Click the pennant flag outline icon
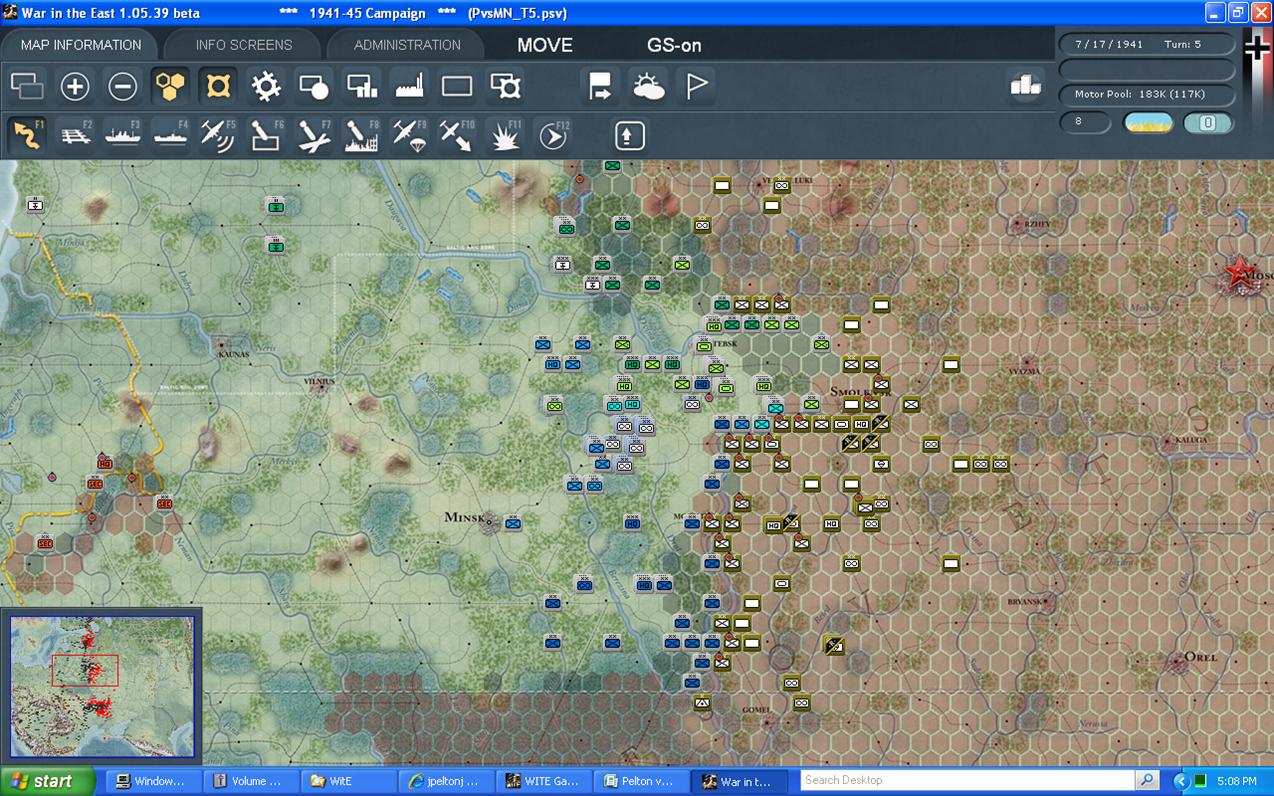The image size is (1274, 796). (696, 86)
